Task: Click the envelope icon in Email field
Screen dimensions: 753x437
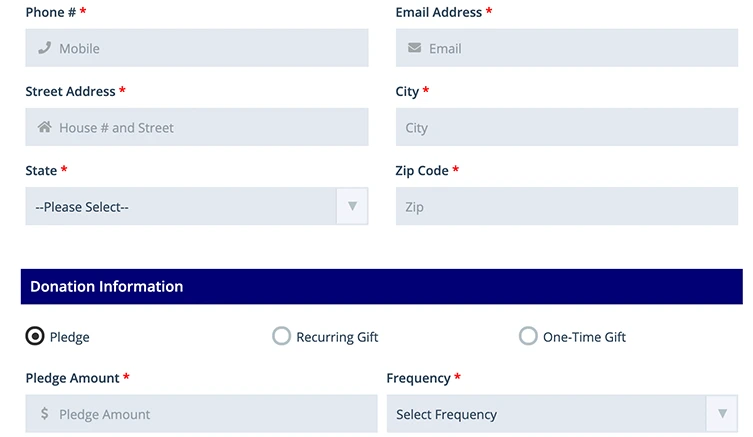Action: [x=414, y=48]
